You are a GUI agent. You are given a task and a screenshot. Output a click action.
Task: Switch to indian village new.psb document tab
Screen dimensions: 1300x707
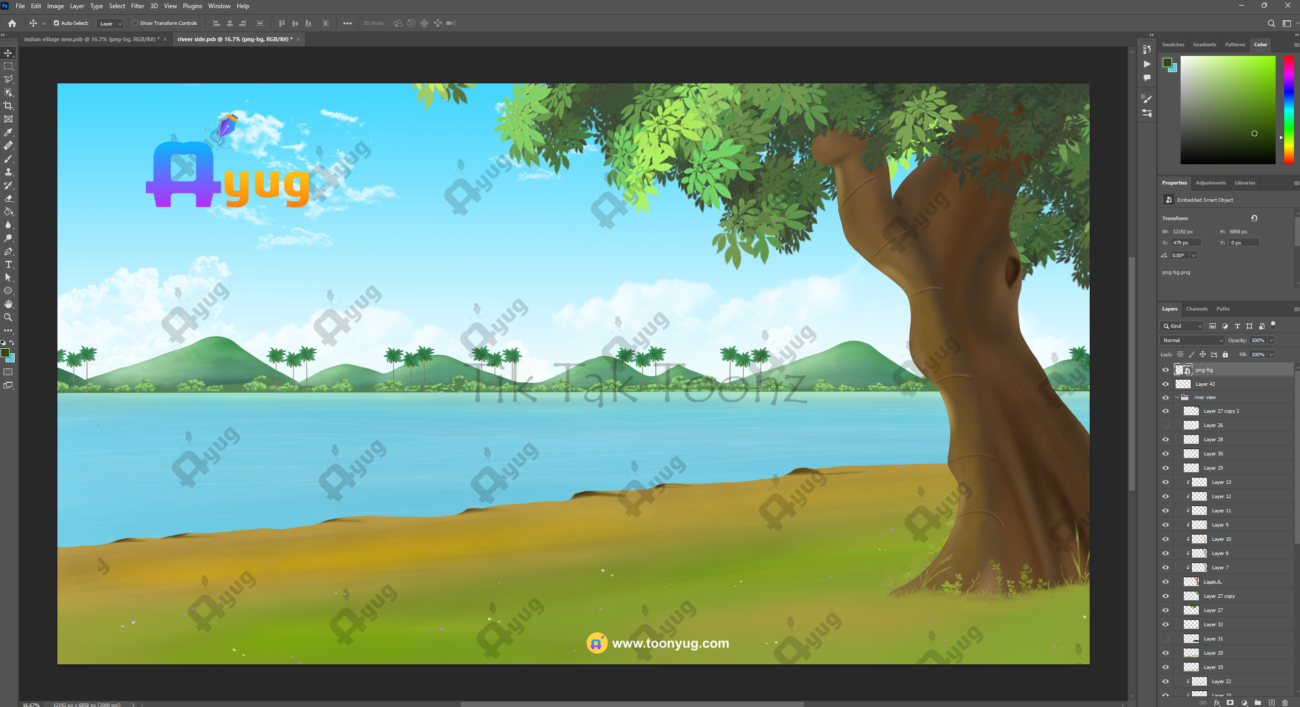pyautogui.click(x=90, y=39)
